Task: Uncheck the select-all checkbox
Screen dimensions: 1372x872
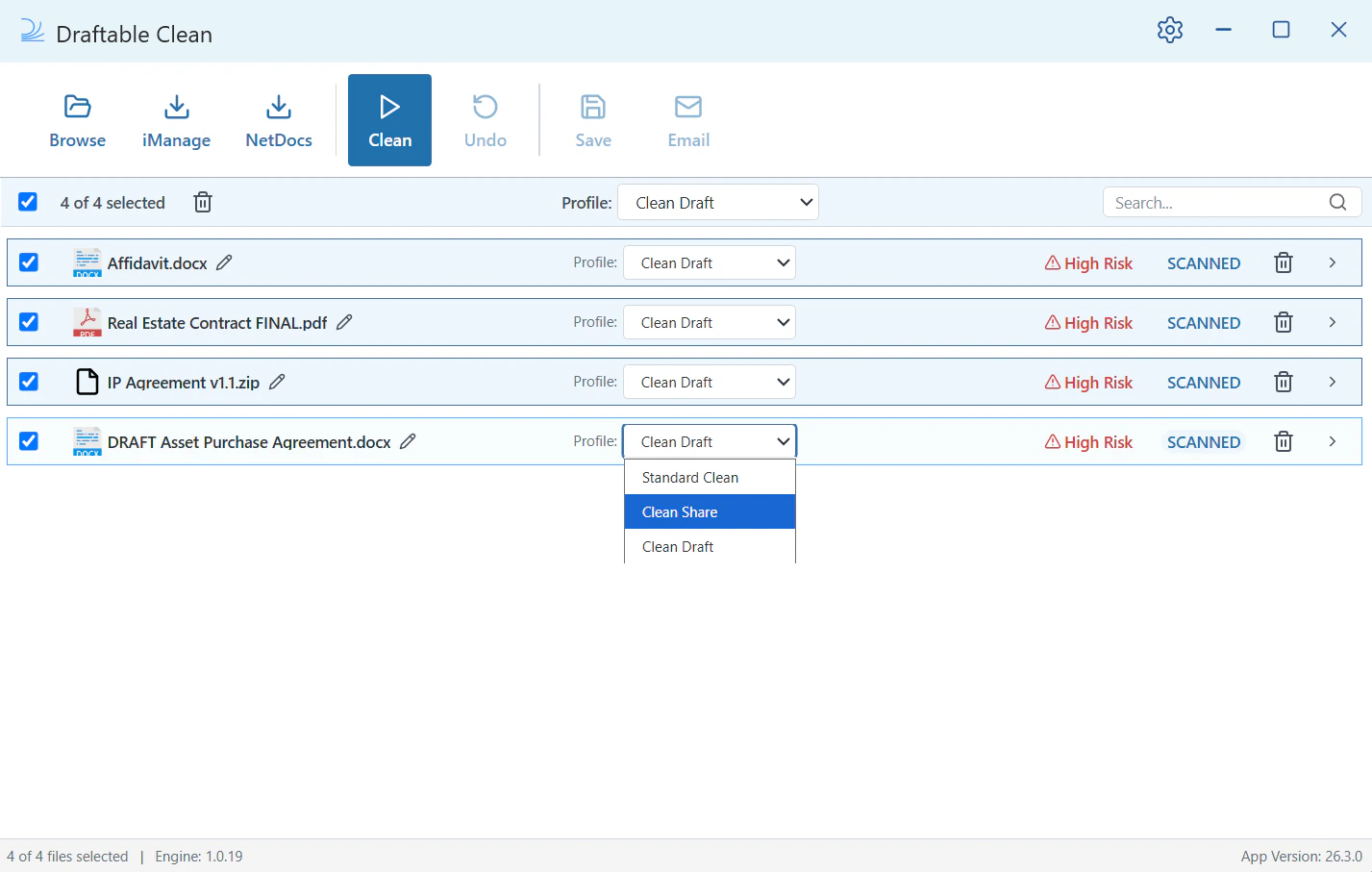Action: [28, 202]
